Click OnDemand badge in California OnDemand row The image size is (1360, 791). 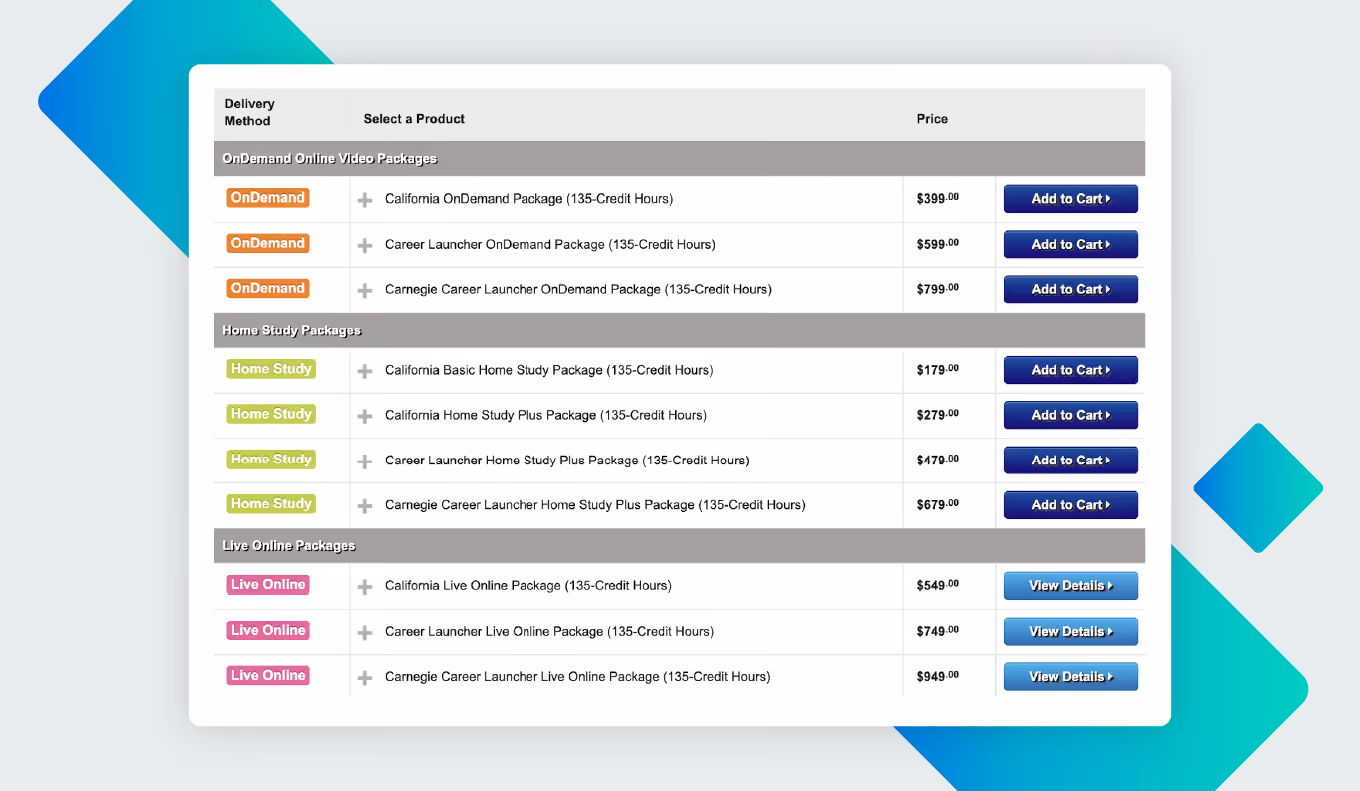pyautogui.click(x=268, y=198)
